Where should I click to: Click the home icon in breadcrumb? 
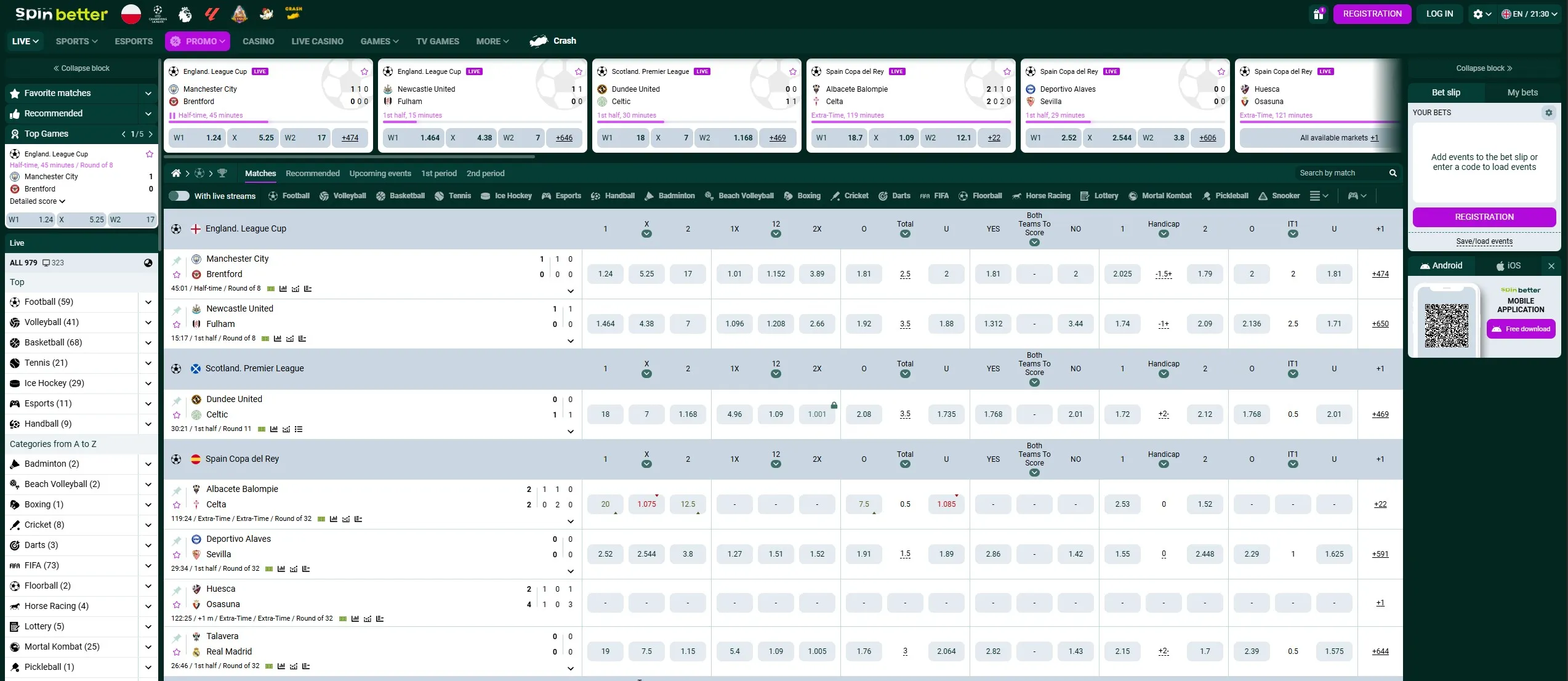pos(176,174)
